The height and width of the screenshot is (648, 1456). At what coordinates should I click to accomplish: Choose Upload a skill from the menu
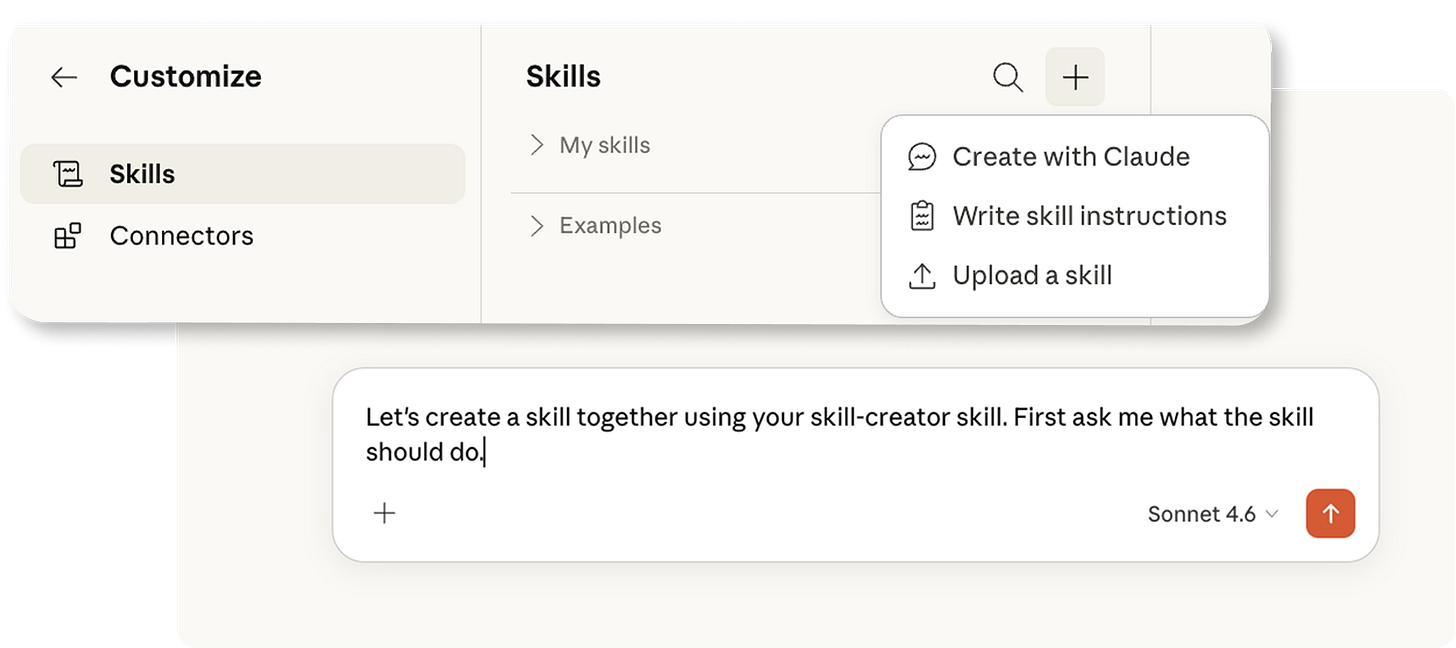point(1075,275)
